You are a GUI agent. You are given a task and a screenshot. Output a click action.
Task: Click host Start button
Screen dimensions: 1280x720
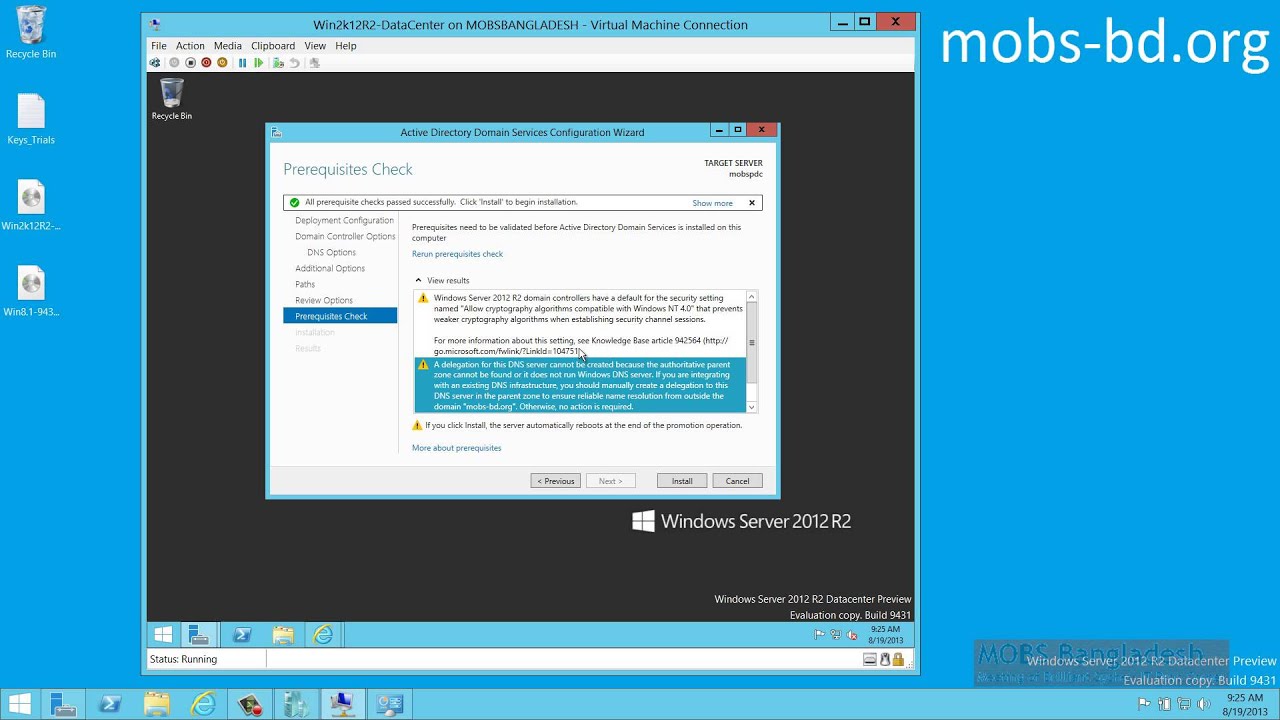pyautogui.click(x=19, y=704)
